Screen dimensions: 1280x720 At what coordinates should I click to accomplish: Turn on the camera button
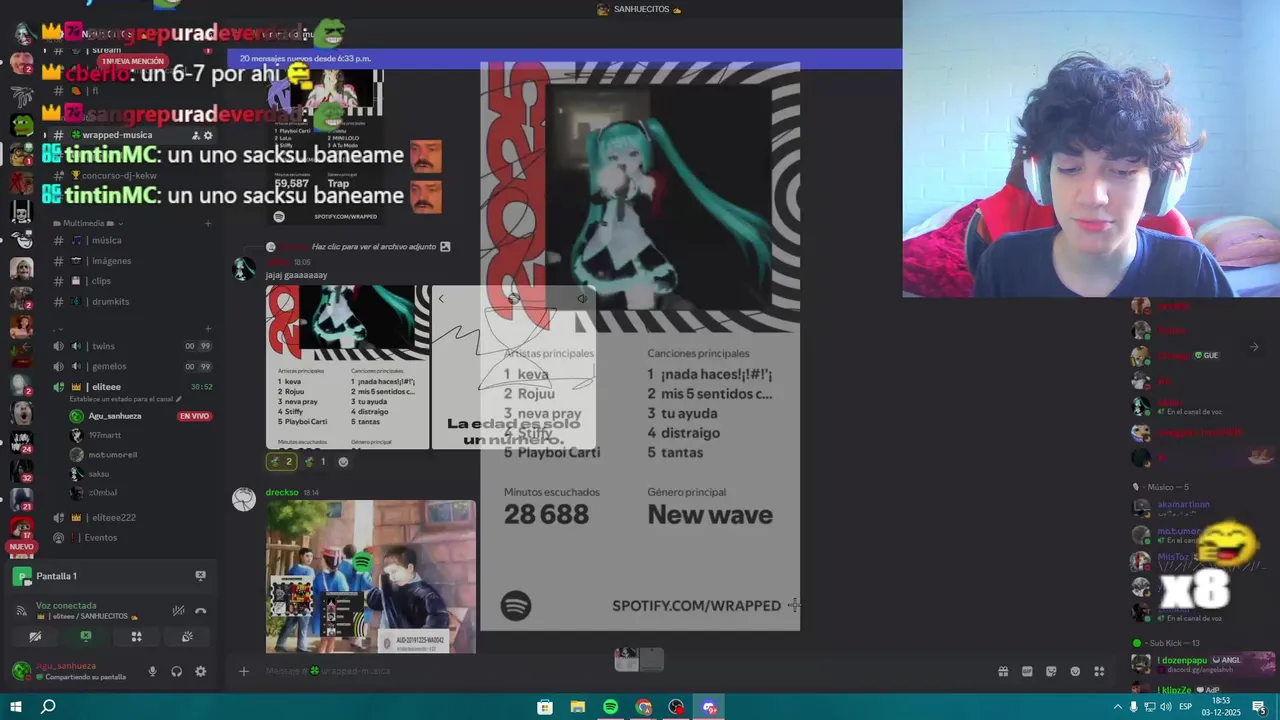(35, 636)
